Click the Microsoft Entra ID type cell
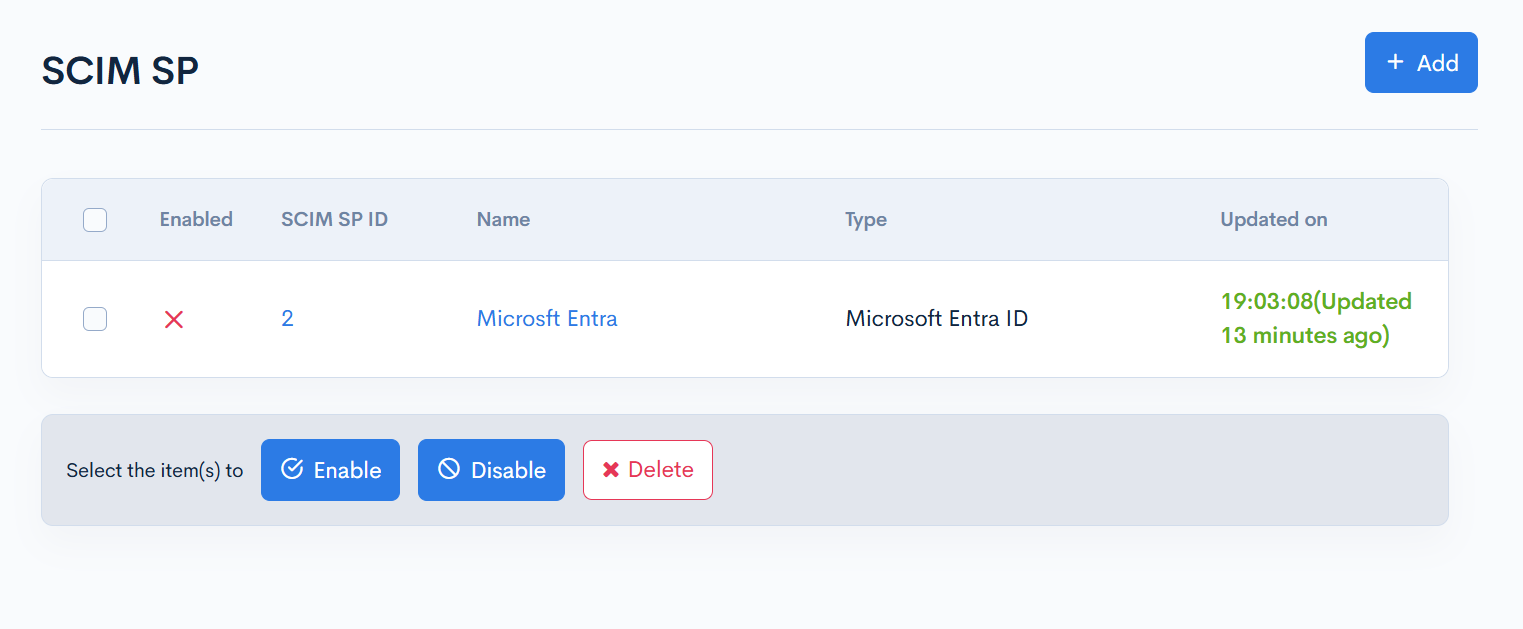Image resolution: width=1523 pixels, height=629 pixels. pos(936,319)
